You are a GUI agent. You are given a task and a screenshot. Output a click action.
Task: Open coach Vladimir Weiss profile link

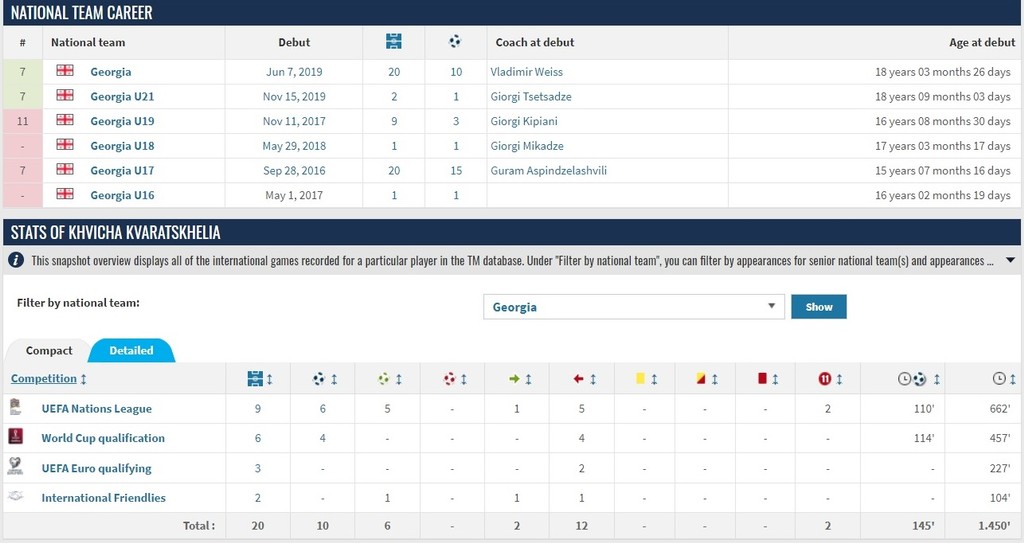(526, 72)
